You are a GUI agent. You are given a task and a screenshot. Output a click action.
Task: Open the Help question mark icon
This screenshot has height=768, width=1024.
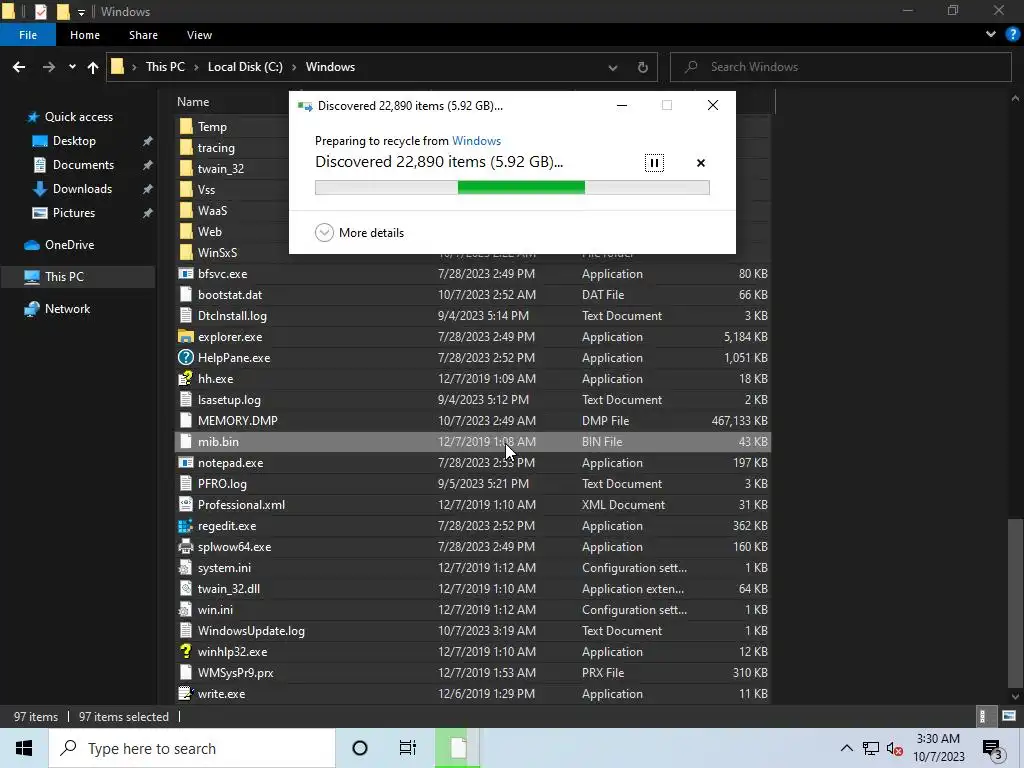1013,35
